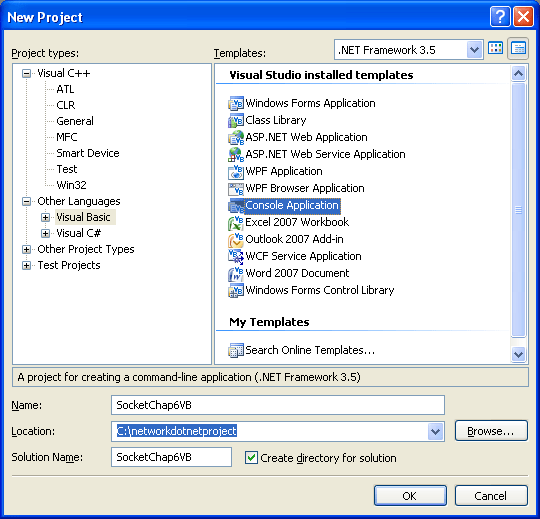Image resolution: width=540 pixels, height=519 pixels.
Task: Click the Cancel button
Action: pyautogui.click(x=491, y=496)
